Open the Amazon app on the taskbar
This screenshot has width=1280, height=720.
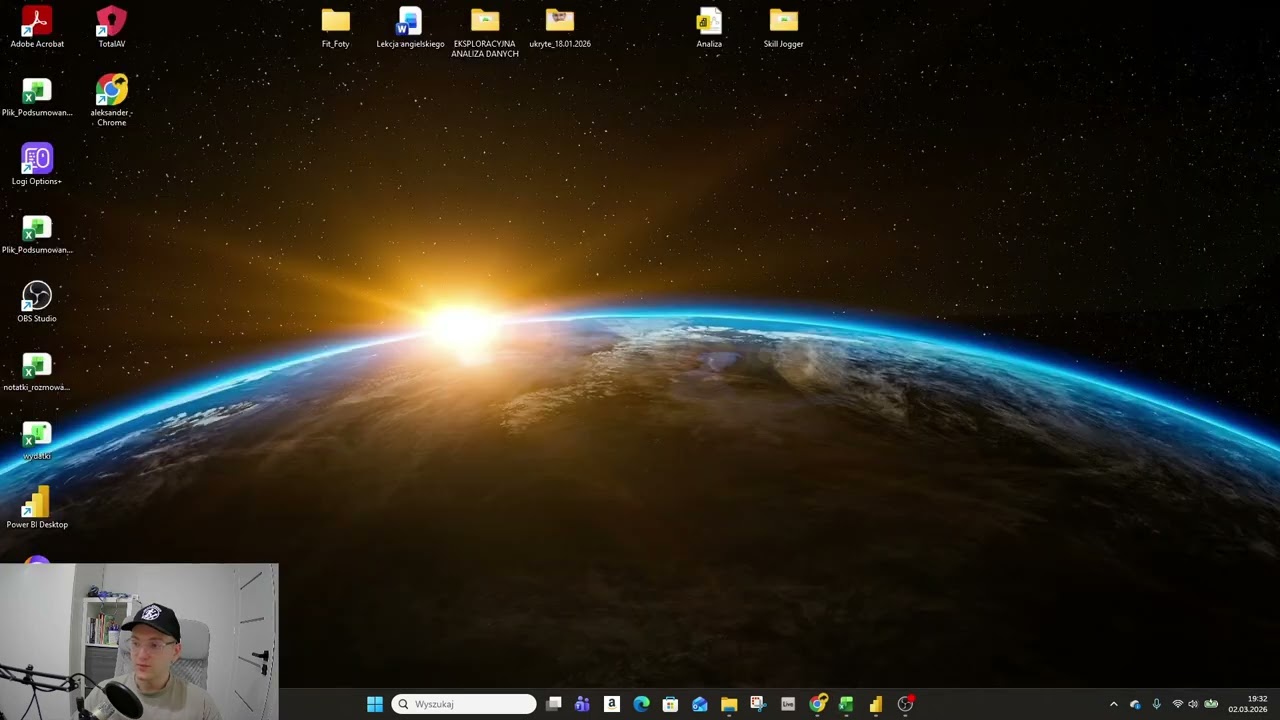coord(611,704)
